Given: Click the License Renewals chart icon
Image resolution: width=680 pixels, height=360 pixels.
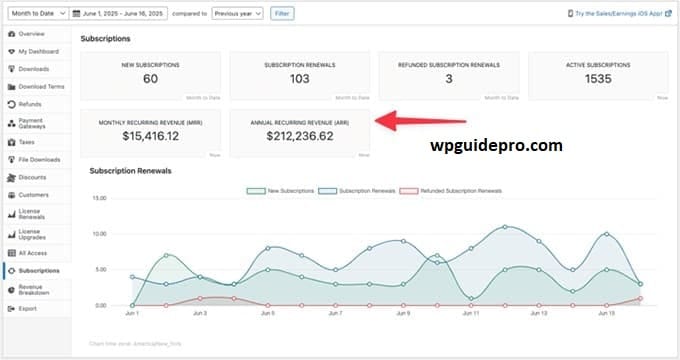Looking at the screenshot, I should click(x=12, y=214).
